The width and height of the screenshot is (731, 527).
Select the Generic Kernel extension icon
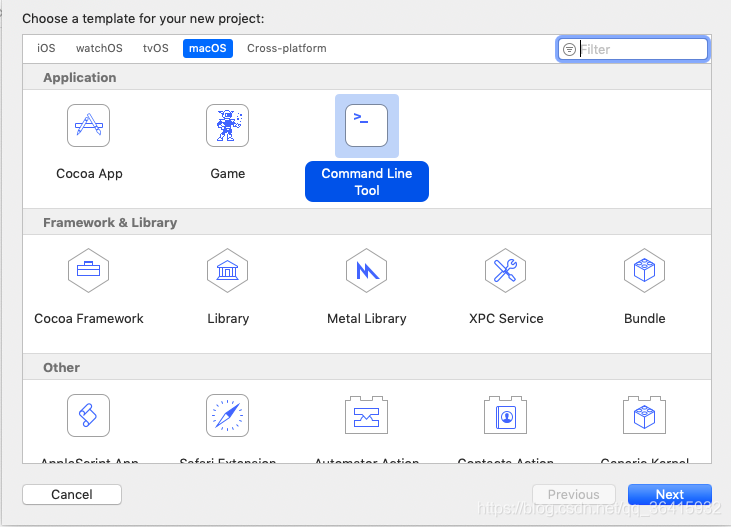644,415
